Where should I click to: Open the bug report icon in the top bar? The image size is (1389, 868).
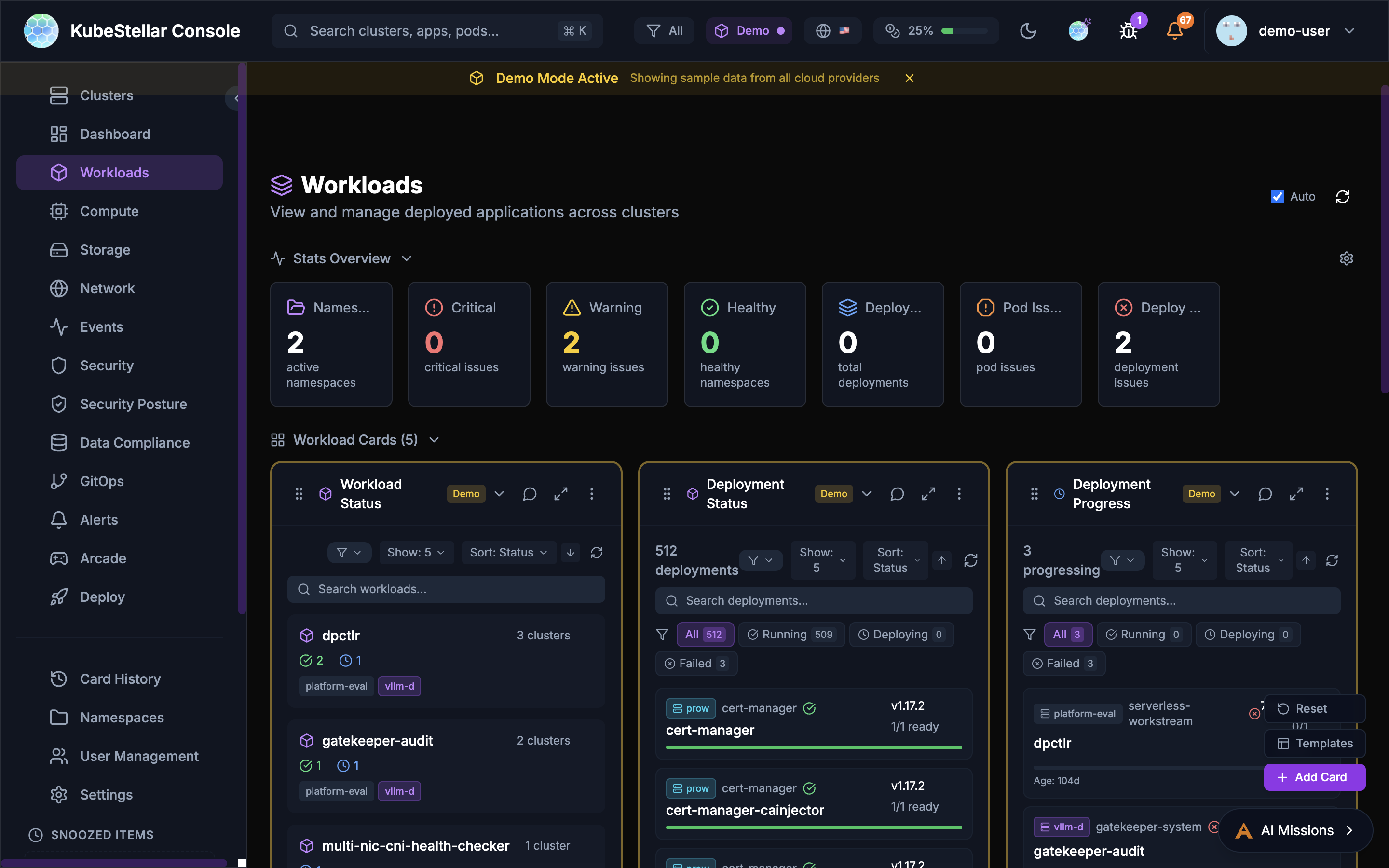pos(1129,30)
